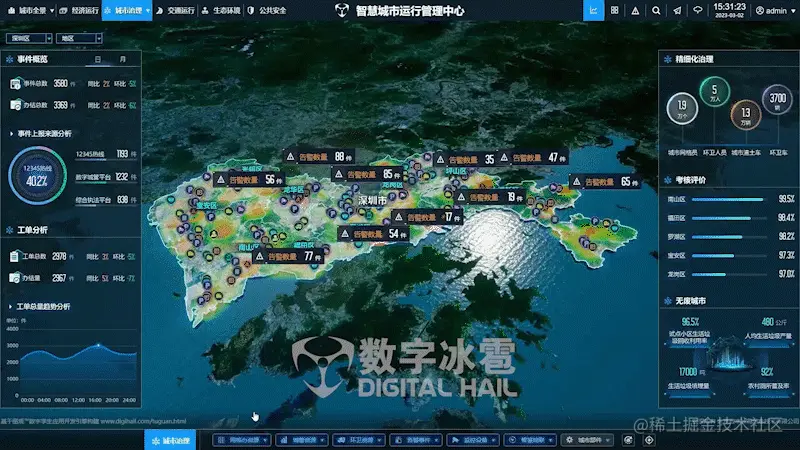Image resolution: width=800 pixels, height=450 pixels.
Task: Click the alert marker showing 85 件
Action: point(367,174)
